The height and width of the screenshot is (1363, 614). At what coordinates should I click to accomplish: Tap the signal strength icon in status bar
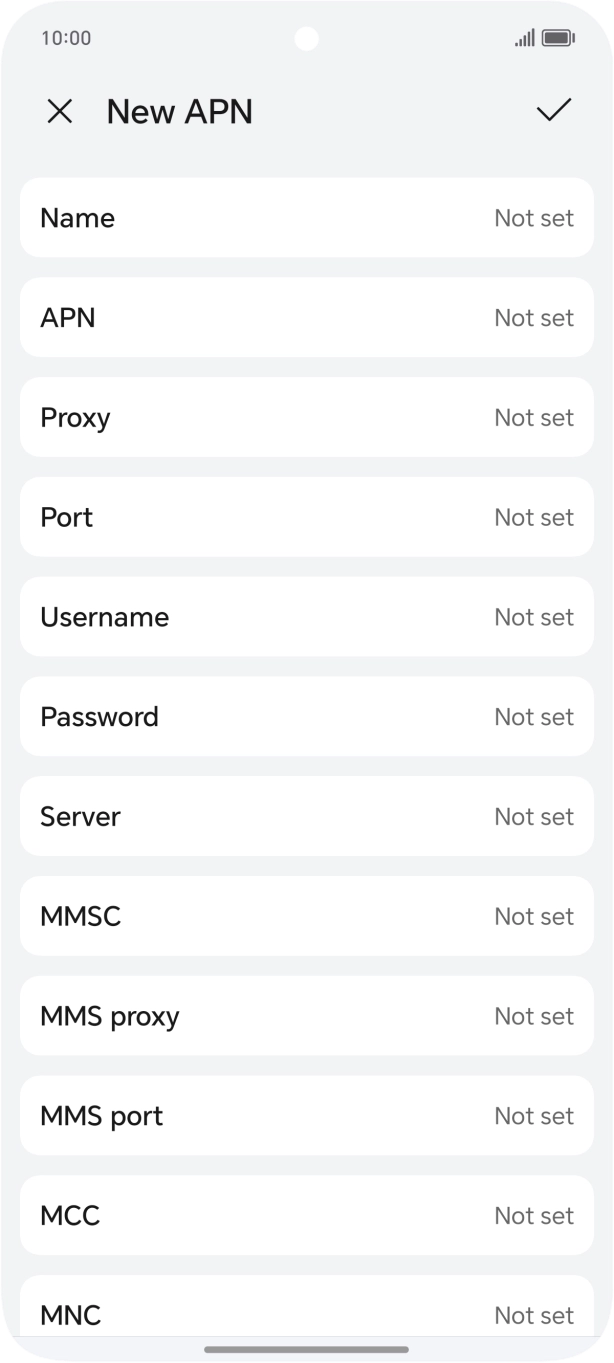[524, 38]
